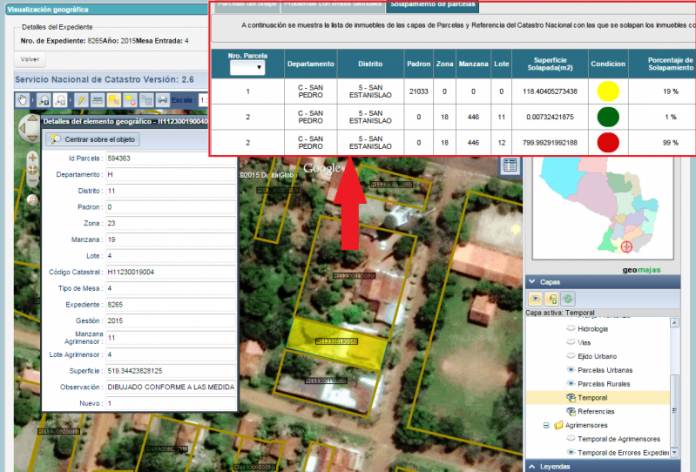The width and height of the screenshot is (696, 472).
Task: Click Centrar sobre el objeto button
Action: (96, 138)
